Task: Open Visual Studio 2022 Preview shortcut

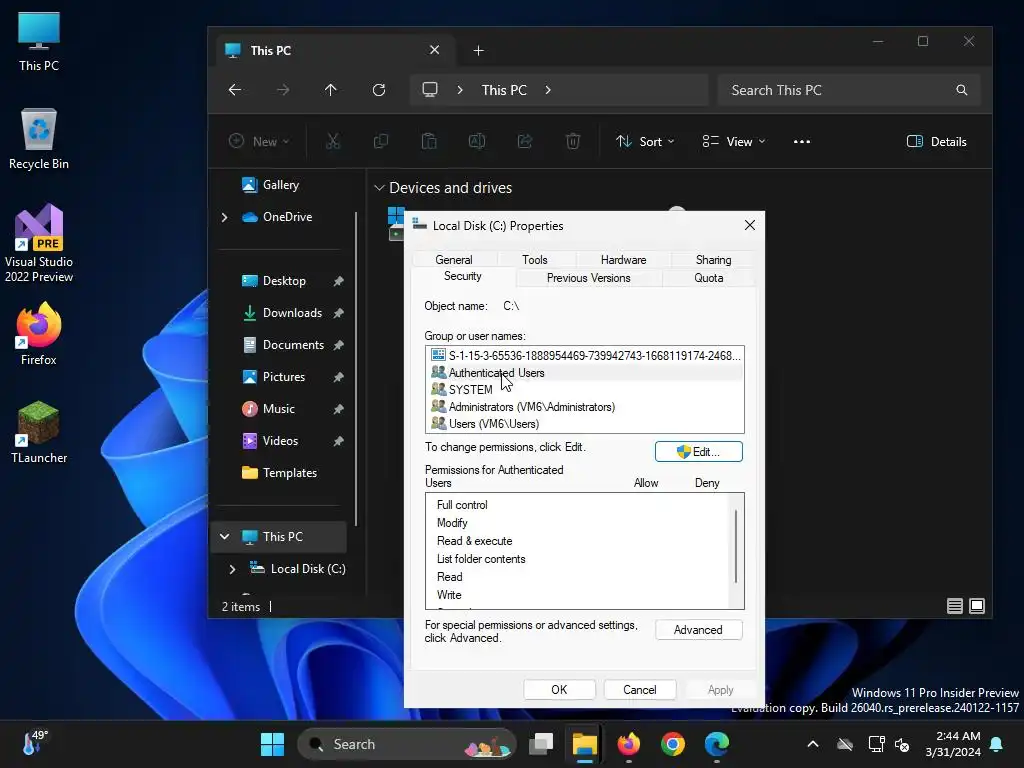Action: coord(39,243)
